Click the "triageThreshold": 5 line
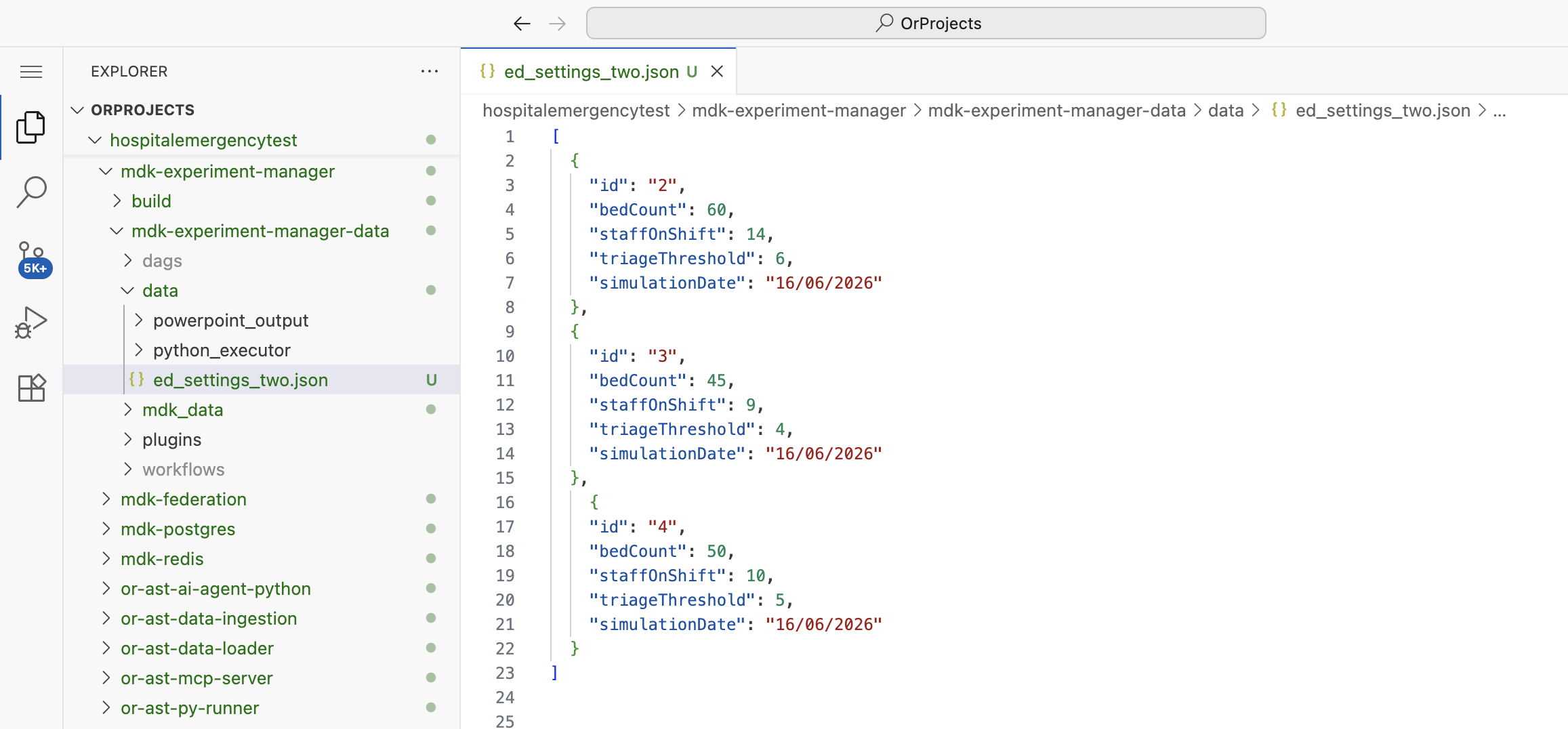This screenshot has width=1568, height=729. point(690,600)
